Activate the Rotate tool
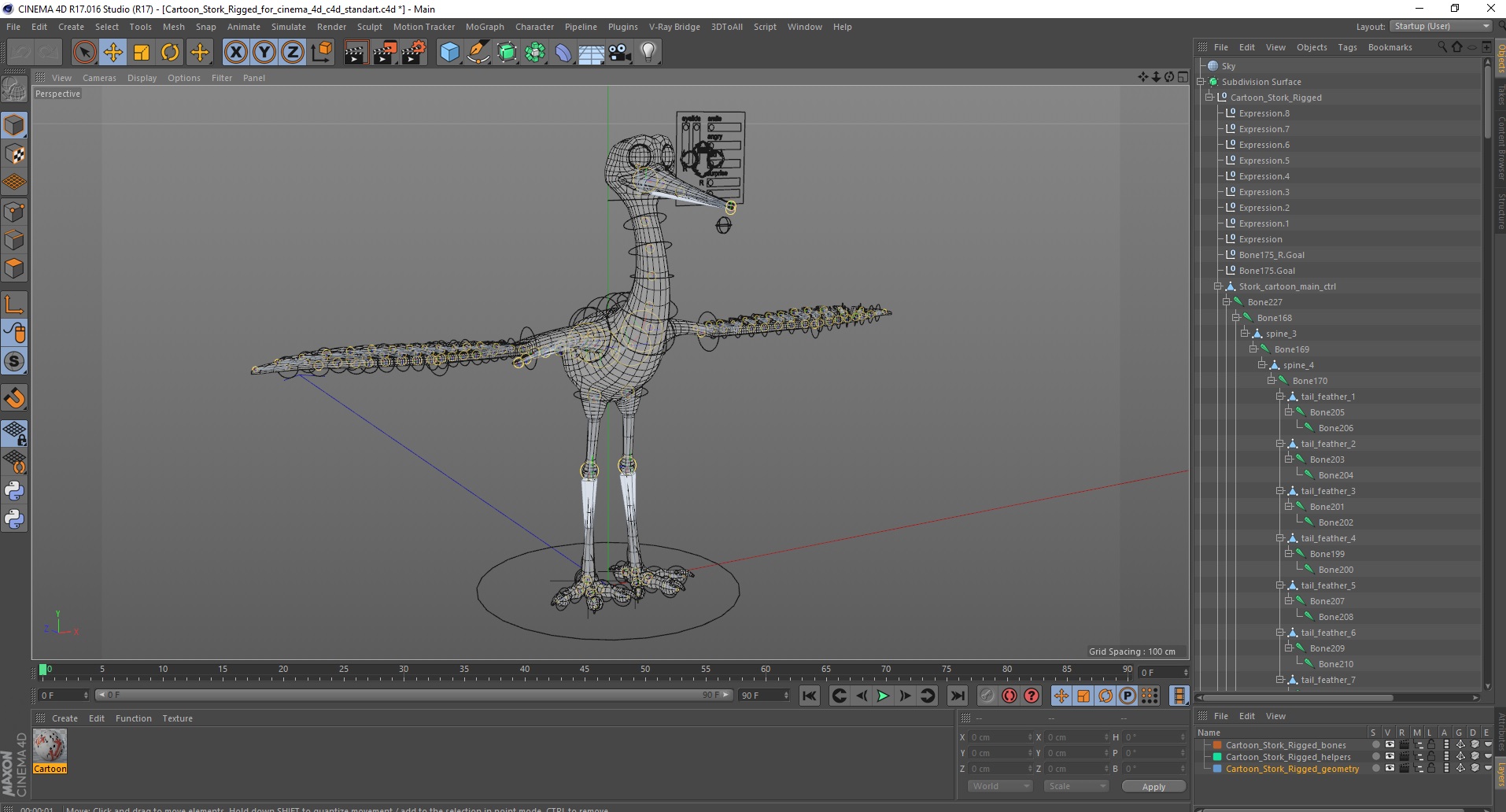This screenshot has height=812, width=1506. [170, 53]
